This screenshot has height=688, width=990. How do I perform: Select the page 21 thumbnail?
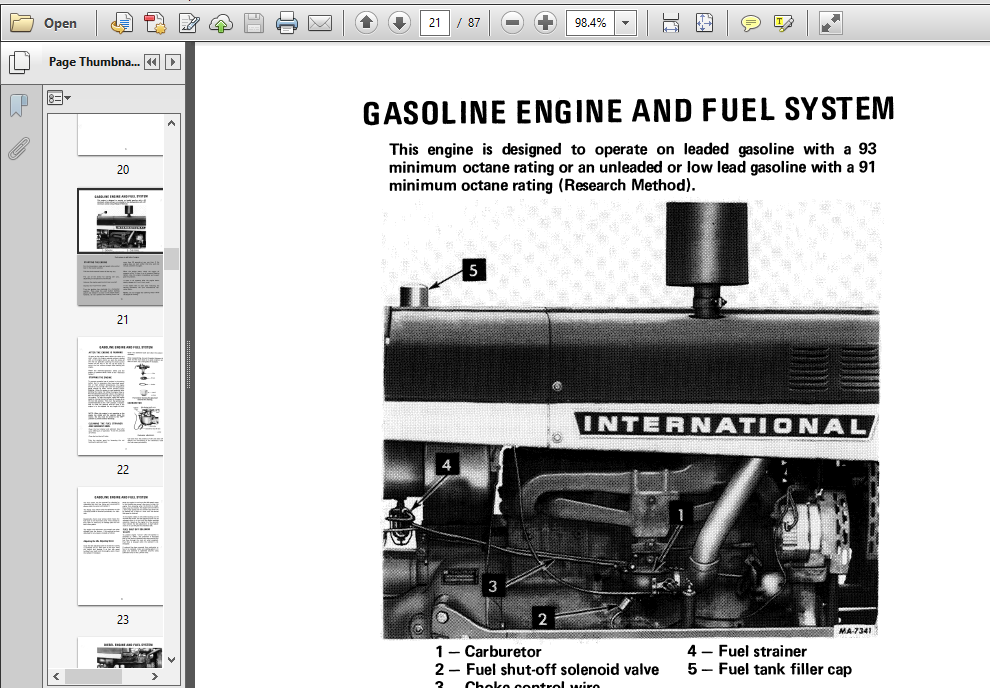coord(121,247)
